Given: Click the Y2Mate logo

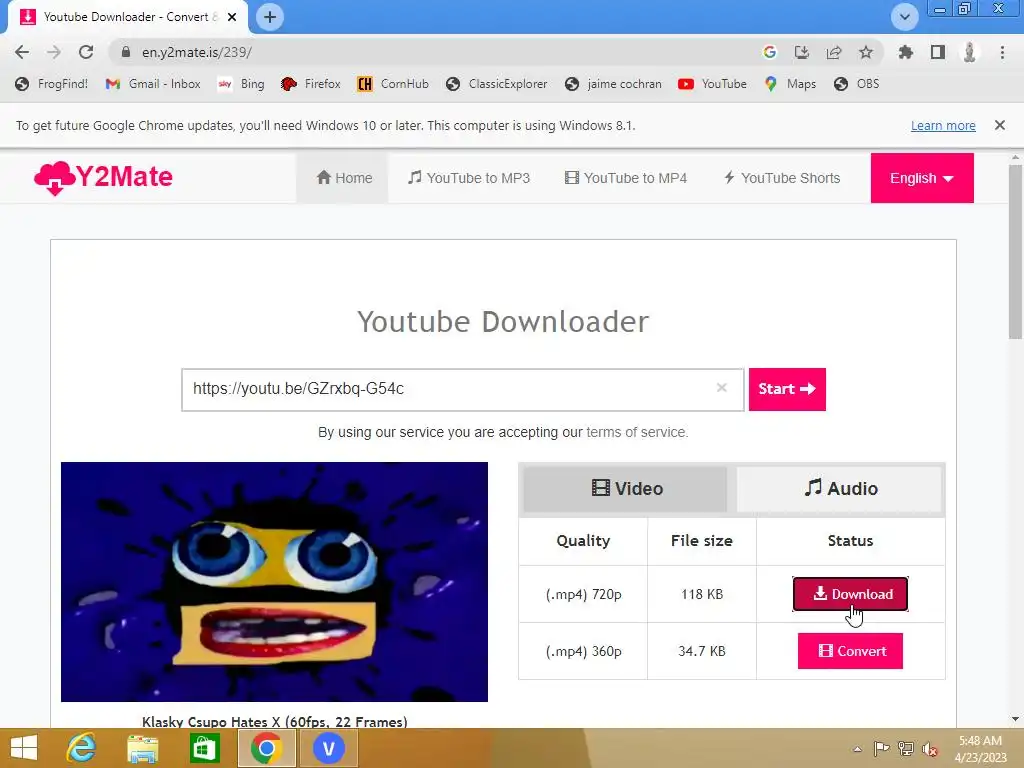Looking at the screenshot, I should 103,178.
